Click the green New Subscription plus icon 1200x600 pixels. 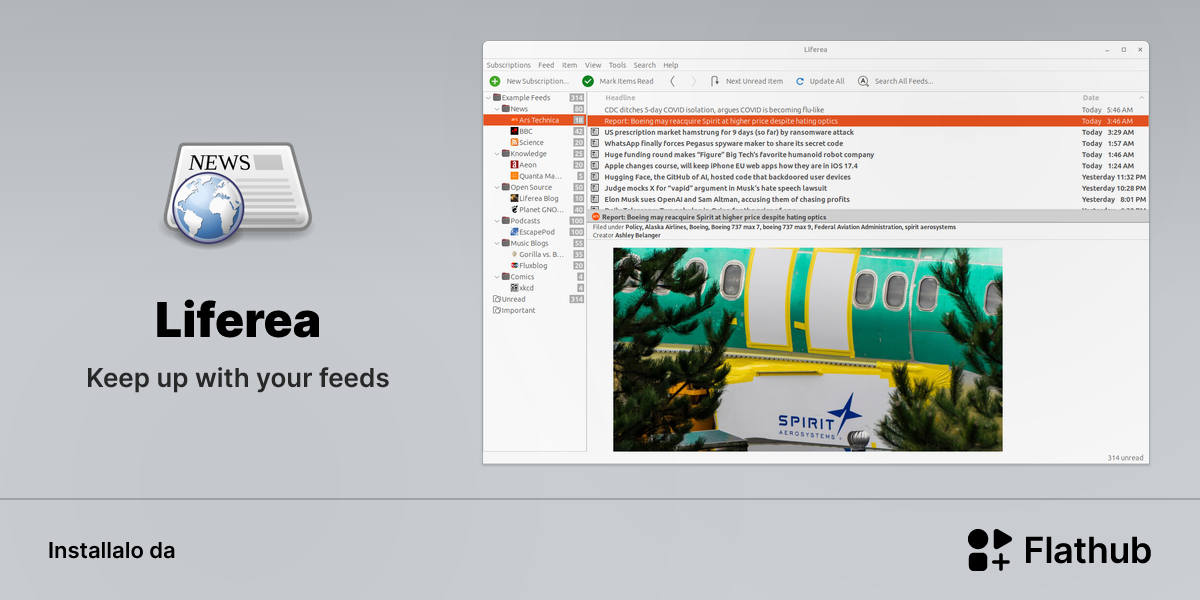pyautogui.click(x=494, y=81)
